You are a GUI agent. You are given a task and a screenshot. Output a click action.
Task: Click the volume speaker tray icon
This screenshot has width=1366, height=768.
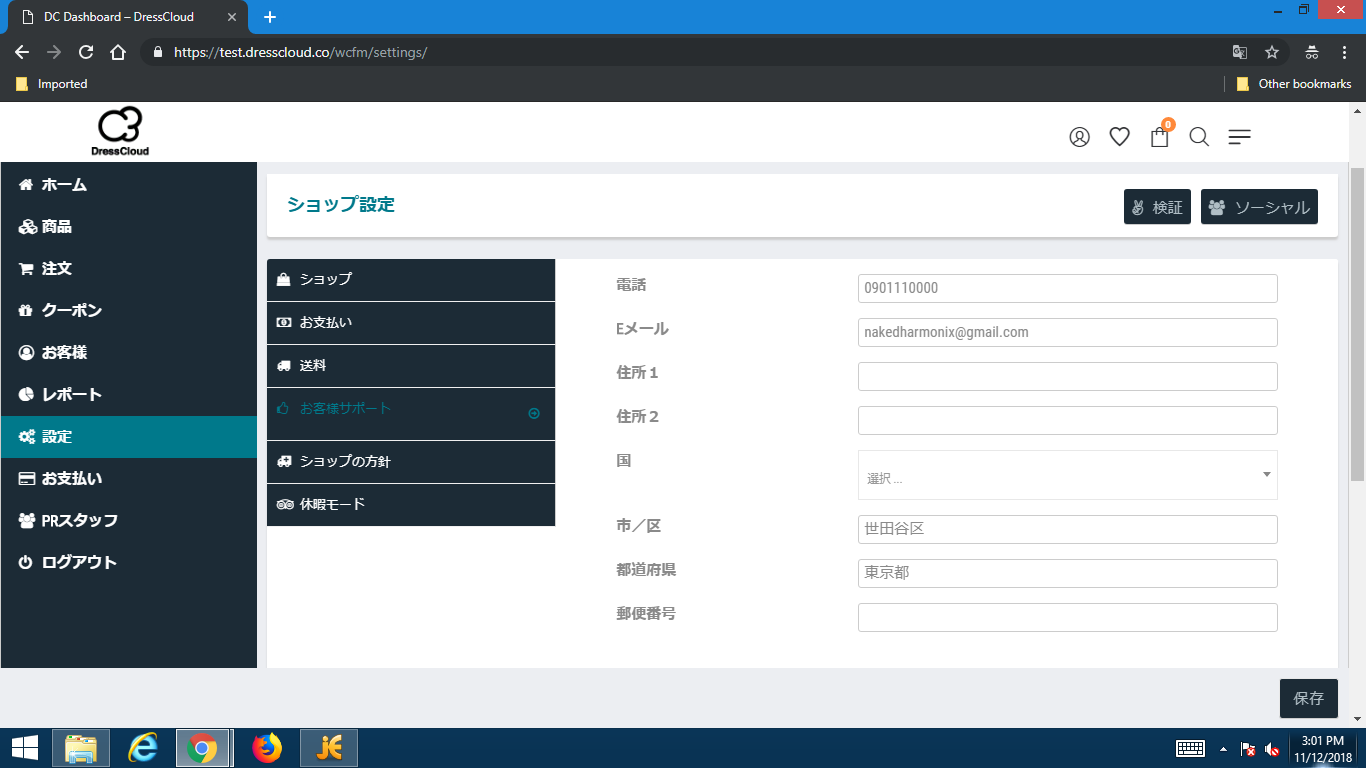click(1272, 749)
